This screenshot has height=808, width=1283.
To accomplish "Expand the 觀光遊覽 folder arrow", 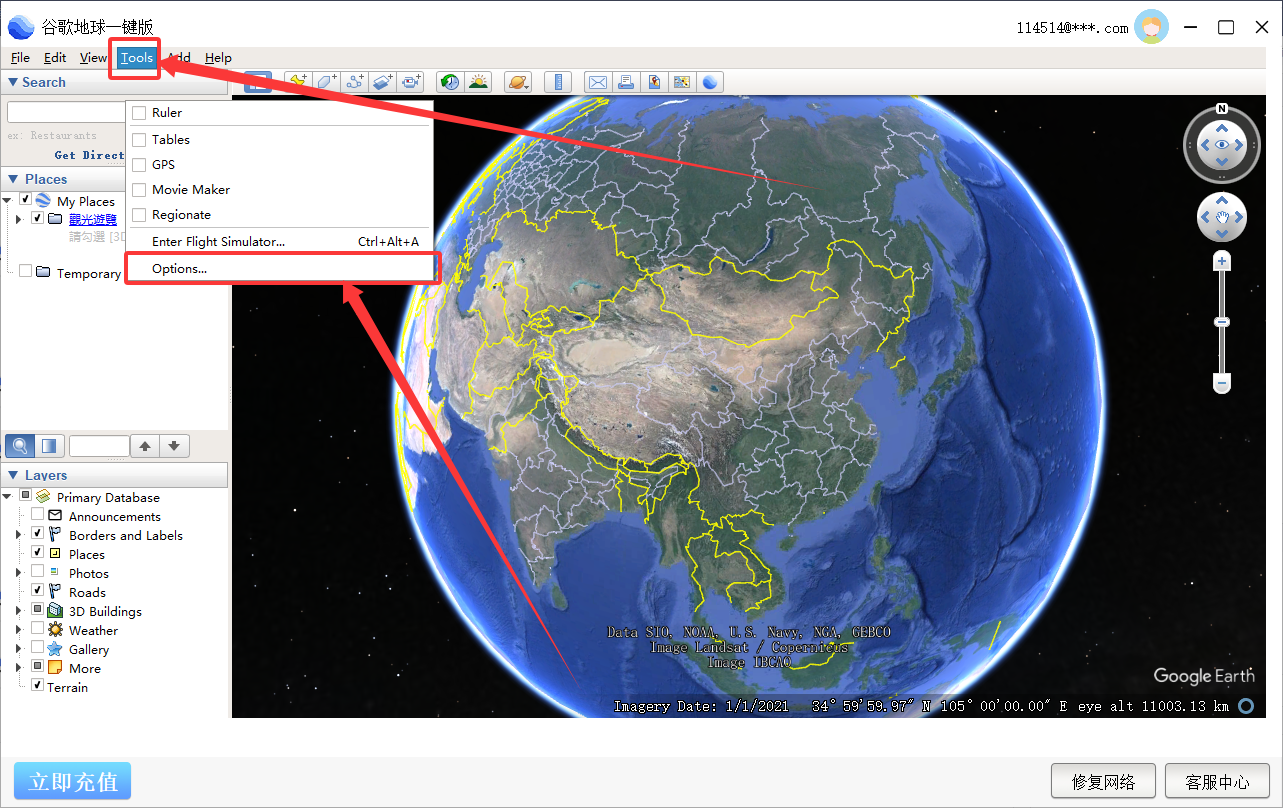I will [19, 218].
